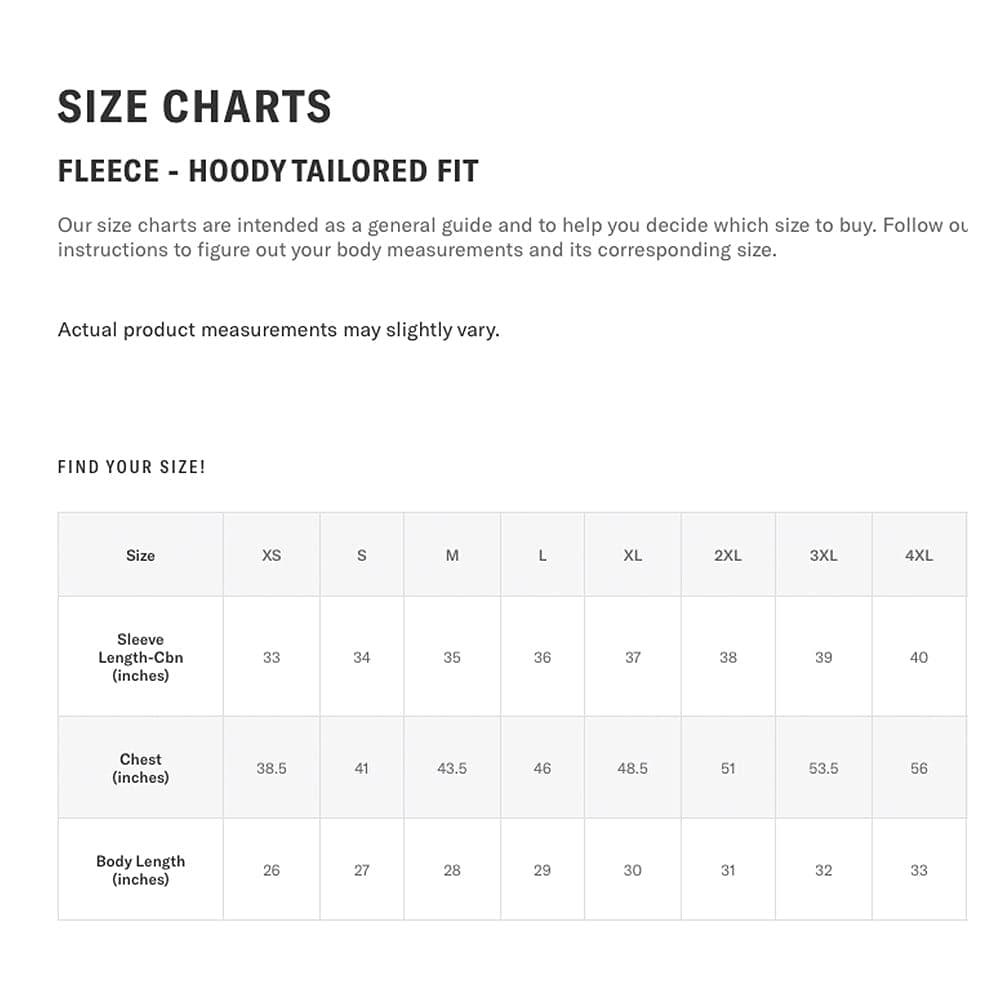Click body length 27 for size S
Image resolution: width=1000 pixels, height=1000 pixels.
362,870
